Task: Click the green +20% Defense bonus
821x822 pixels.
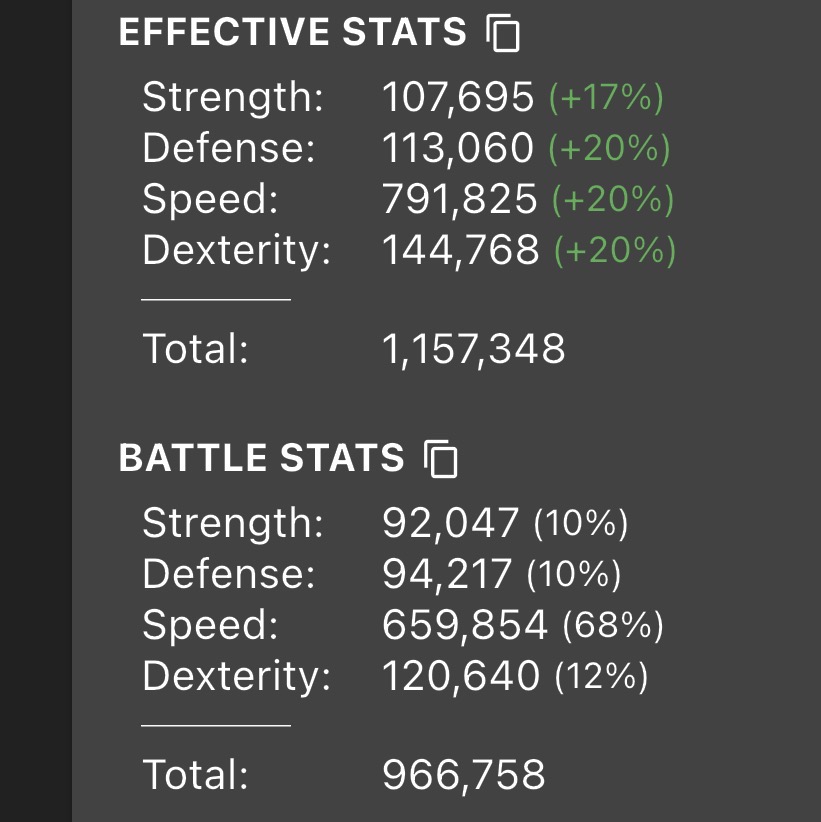Action: pos(609,148)
